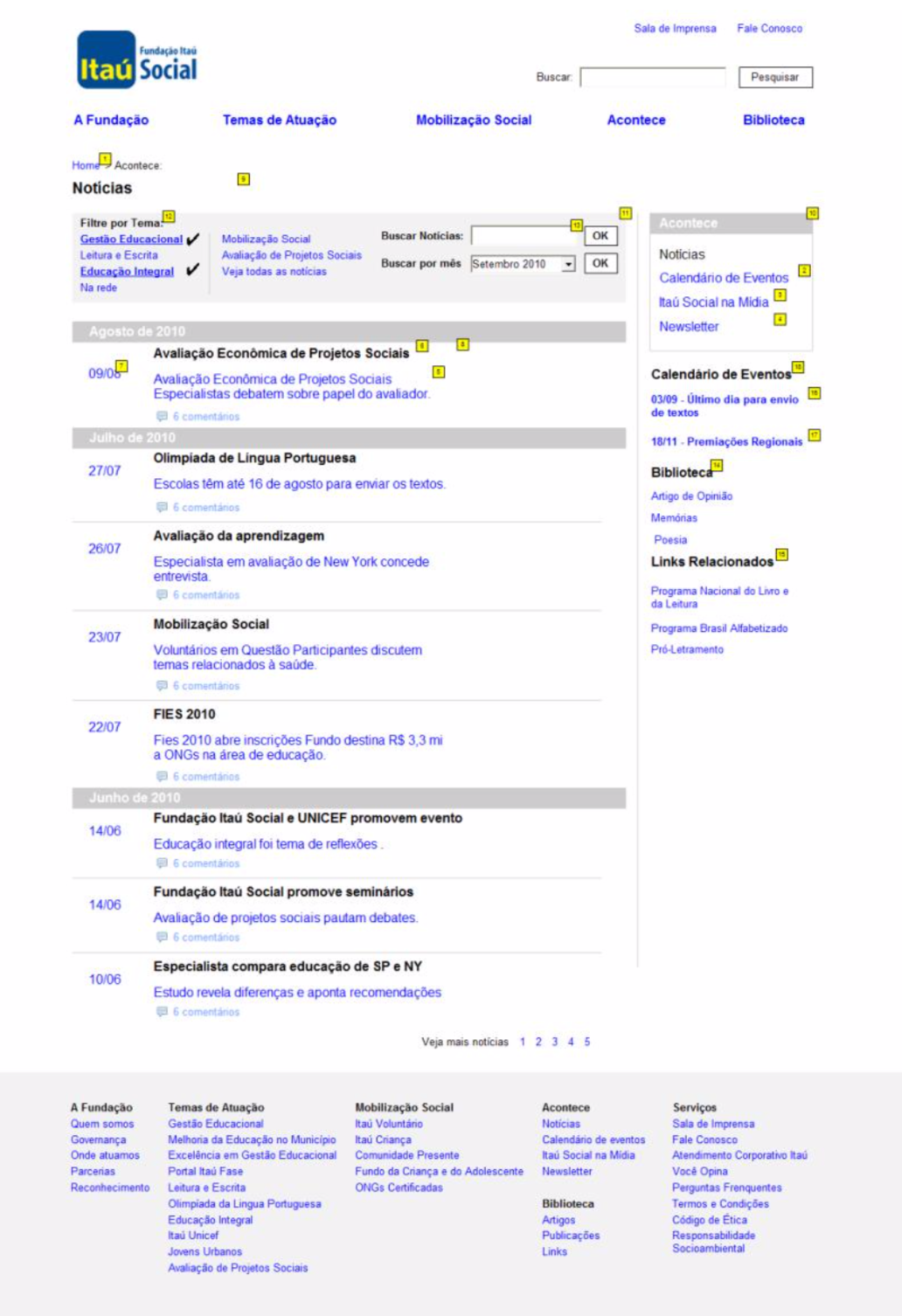This screenshot has height=1316, width=902.
Task: Open Calendário de Eventos in Acontece sidebar
Action: click(x=723, y=278)
